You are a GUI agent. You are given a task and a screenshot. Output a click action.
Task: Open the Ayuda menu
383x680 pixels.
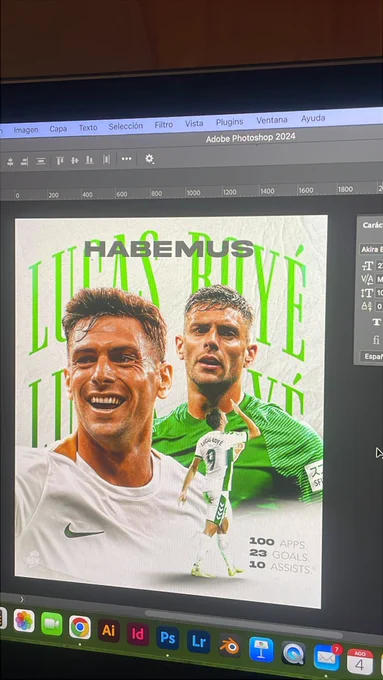(x=313, y=118)
